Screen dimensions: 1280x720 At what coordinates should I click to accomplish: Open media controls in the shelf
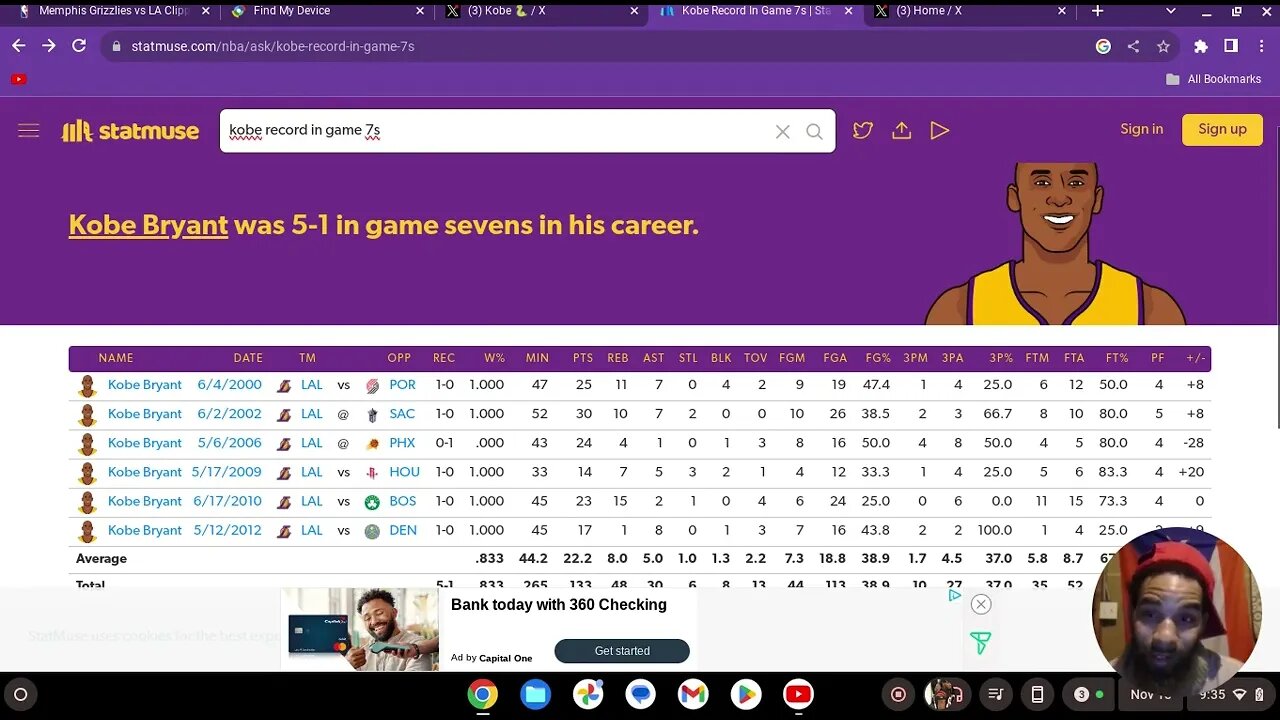pyautogui.click(x=995, y=694)
